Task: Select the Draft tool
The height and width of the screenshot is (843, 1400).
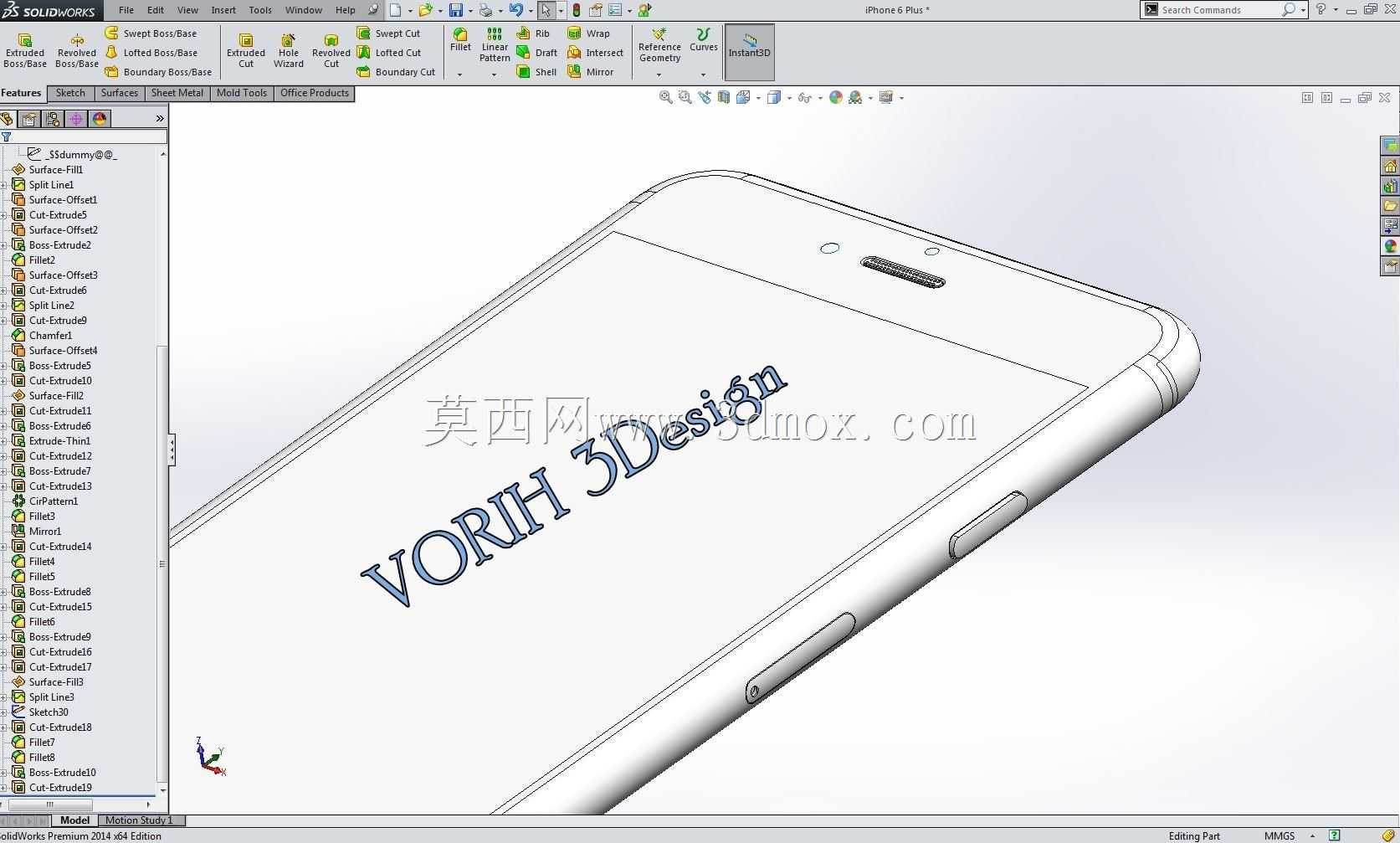Action: click(x=537, y=52)
